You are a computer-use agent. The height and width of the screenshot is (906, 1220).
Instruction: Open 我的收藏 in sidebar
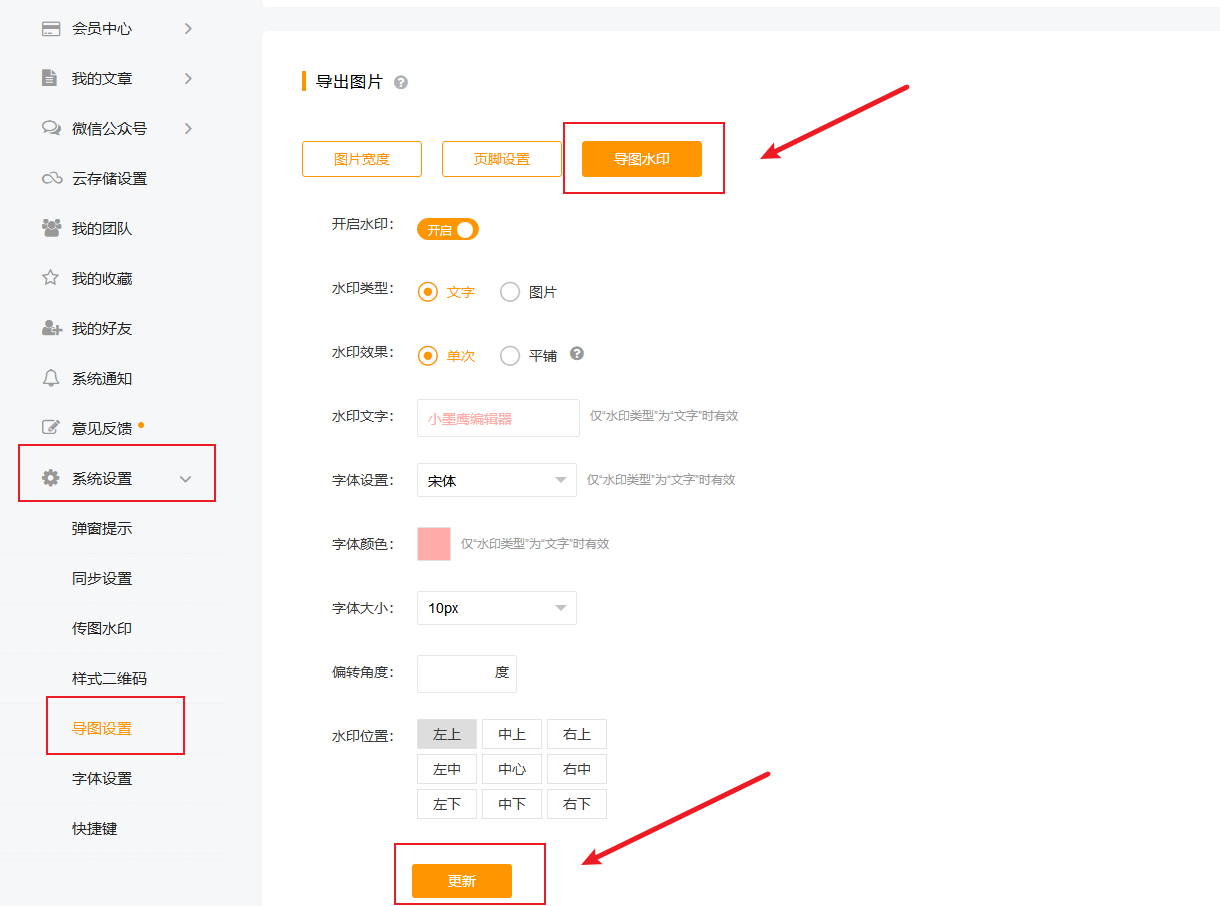point(102,278)
